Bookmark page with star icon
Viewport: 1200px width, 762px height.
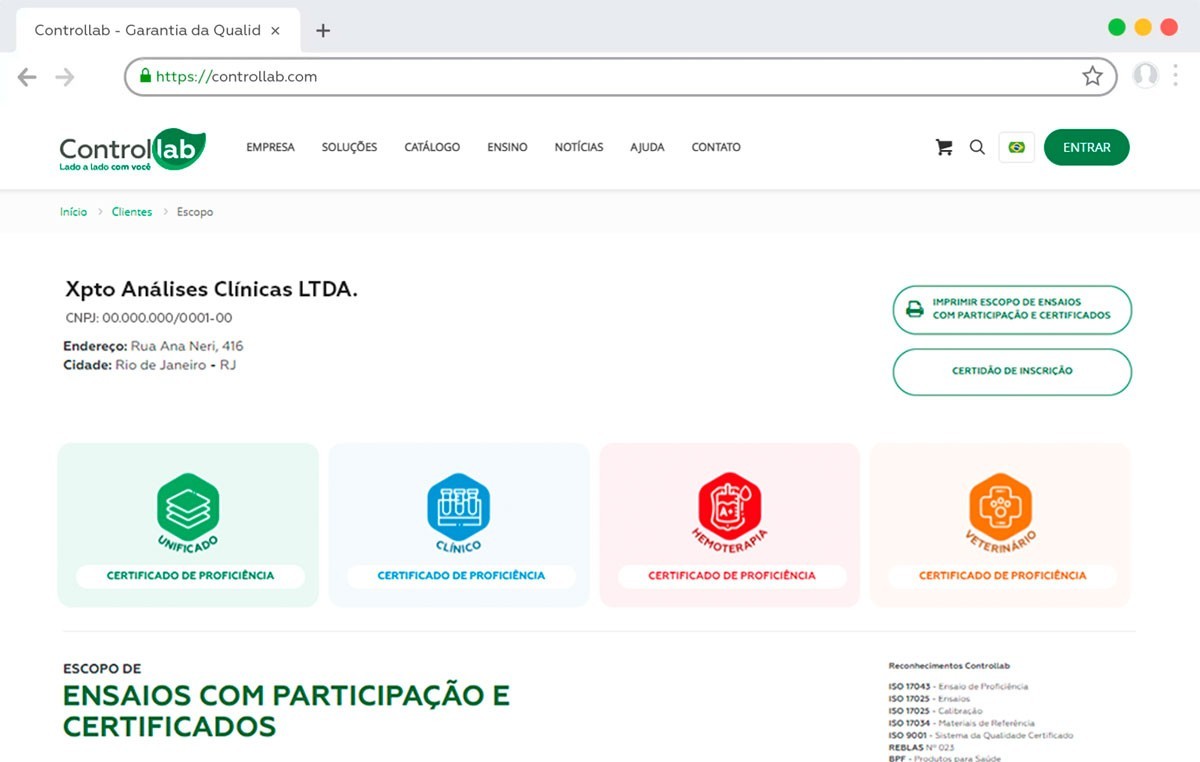1092,76
